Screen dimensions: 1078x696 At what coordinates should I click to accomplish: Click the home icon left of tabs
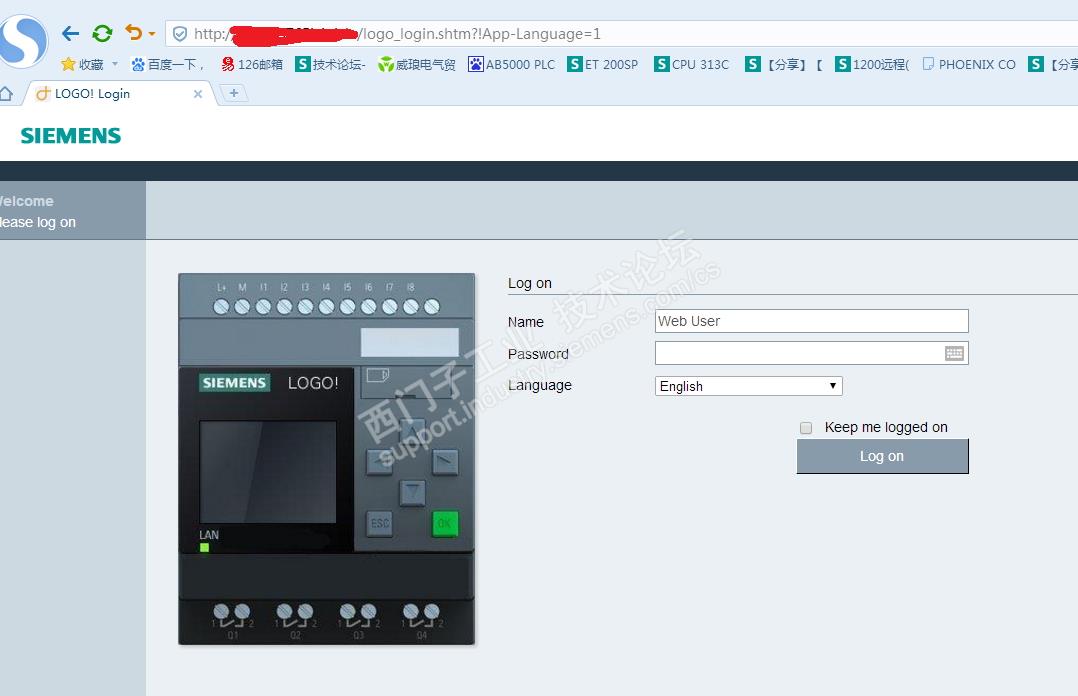[6, 94]
